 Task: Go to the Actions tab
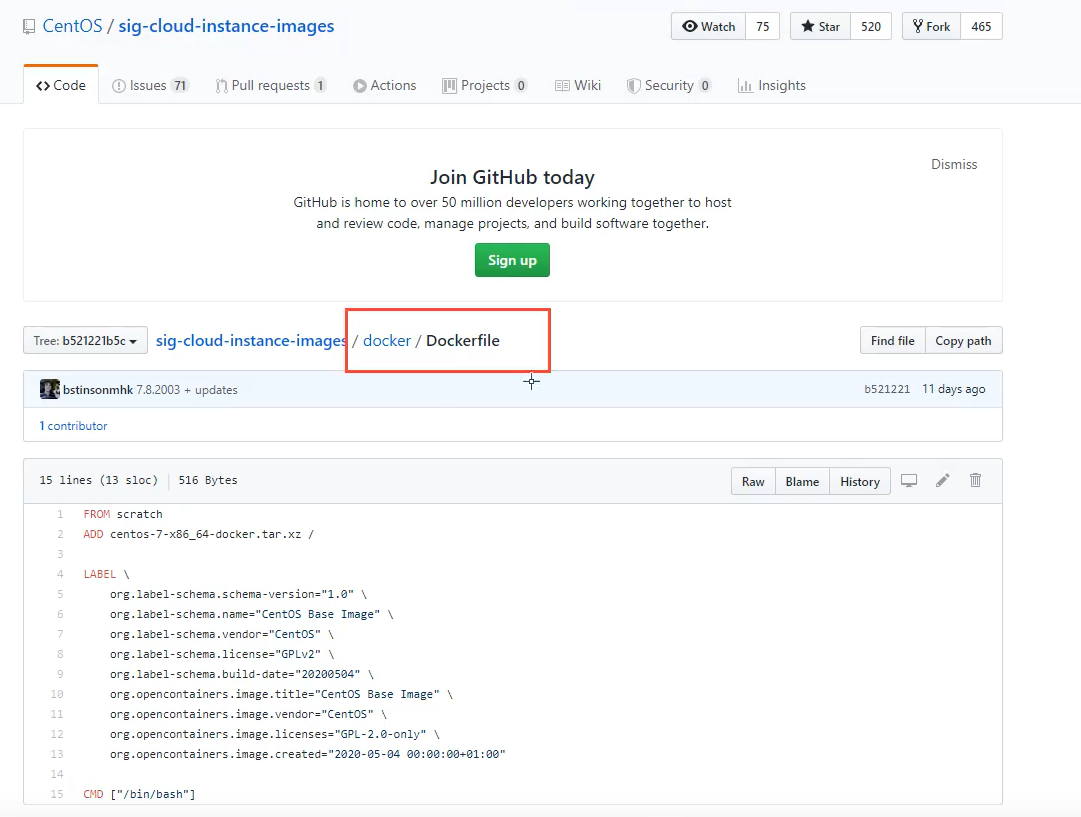385,85
